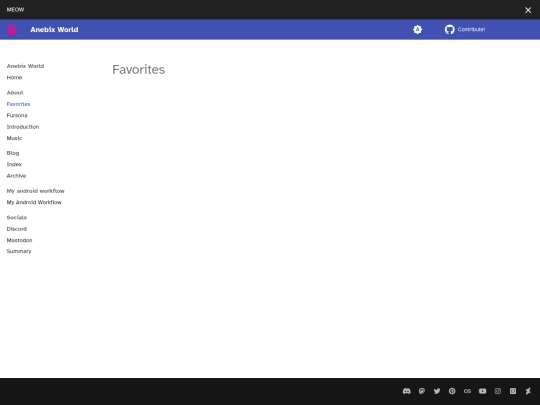Click the About section heading

click(15, 93)
